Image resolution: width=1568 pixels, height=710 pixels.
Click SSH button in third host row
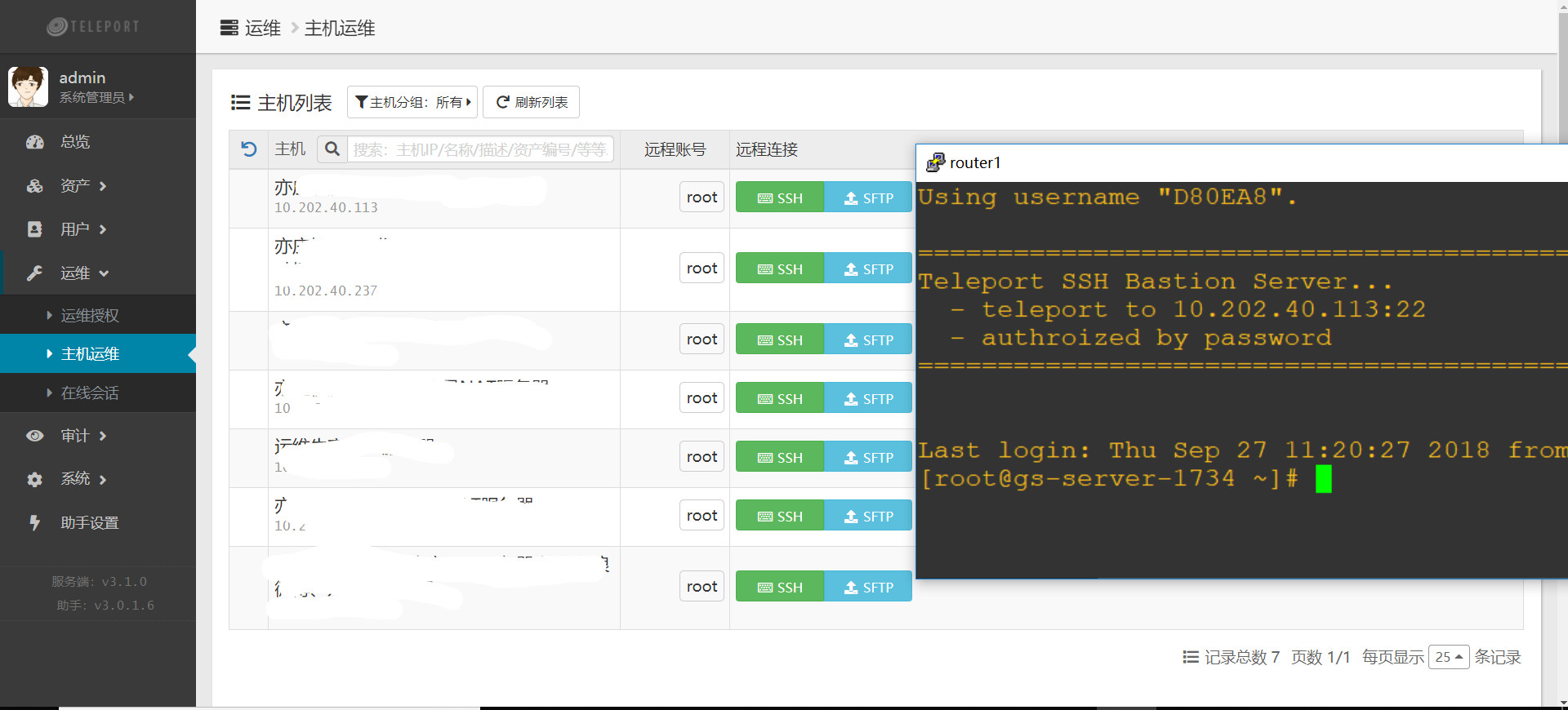780,339
